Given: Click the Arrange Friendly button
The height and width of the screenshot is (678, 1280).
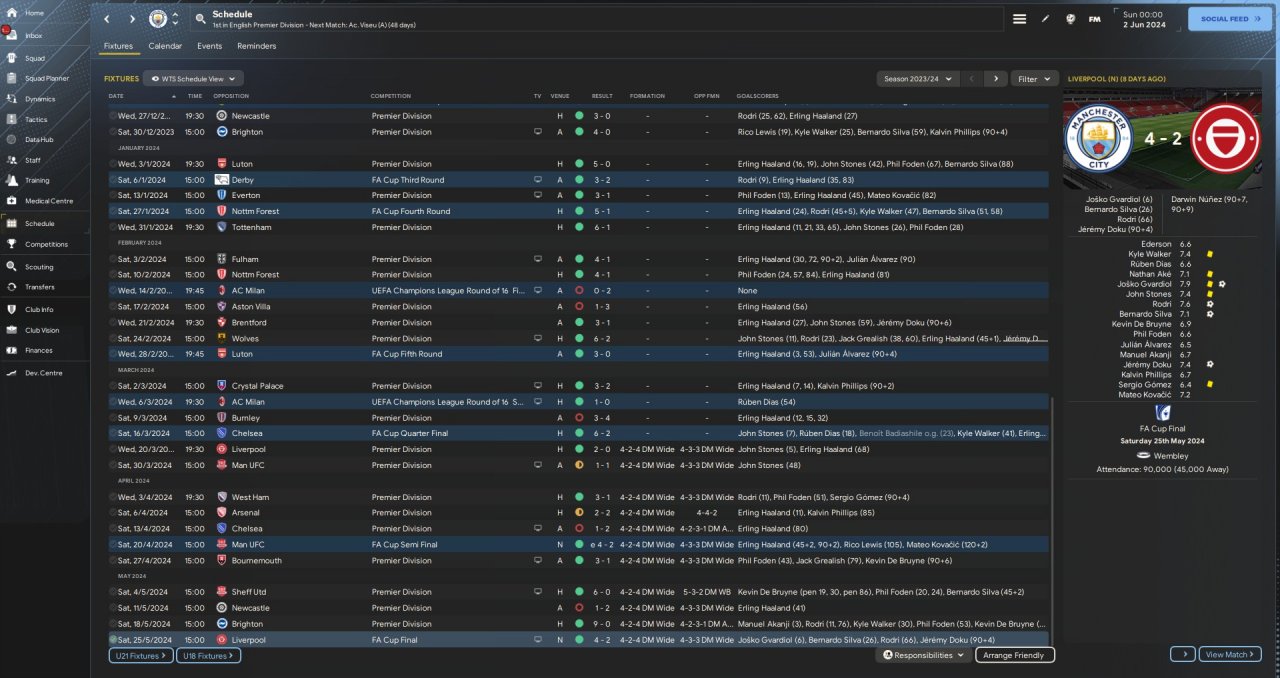Looking at the screenshot, I should click(1014, 655).
